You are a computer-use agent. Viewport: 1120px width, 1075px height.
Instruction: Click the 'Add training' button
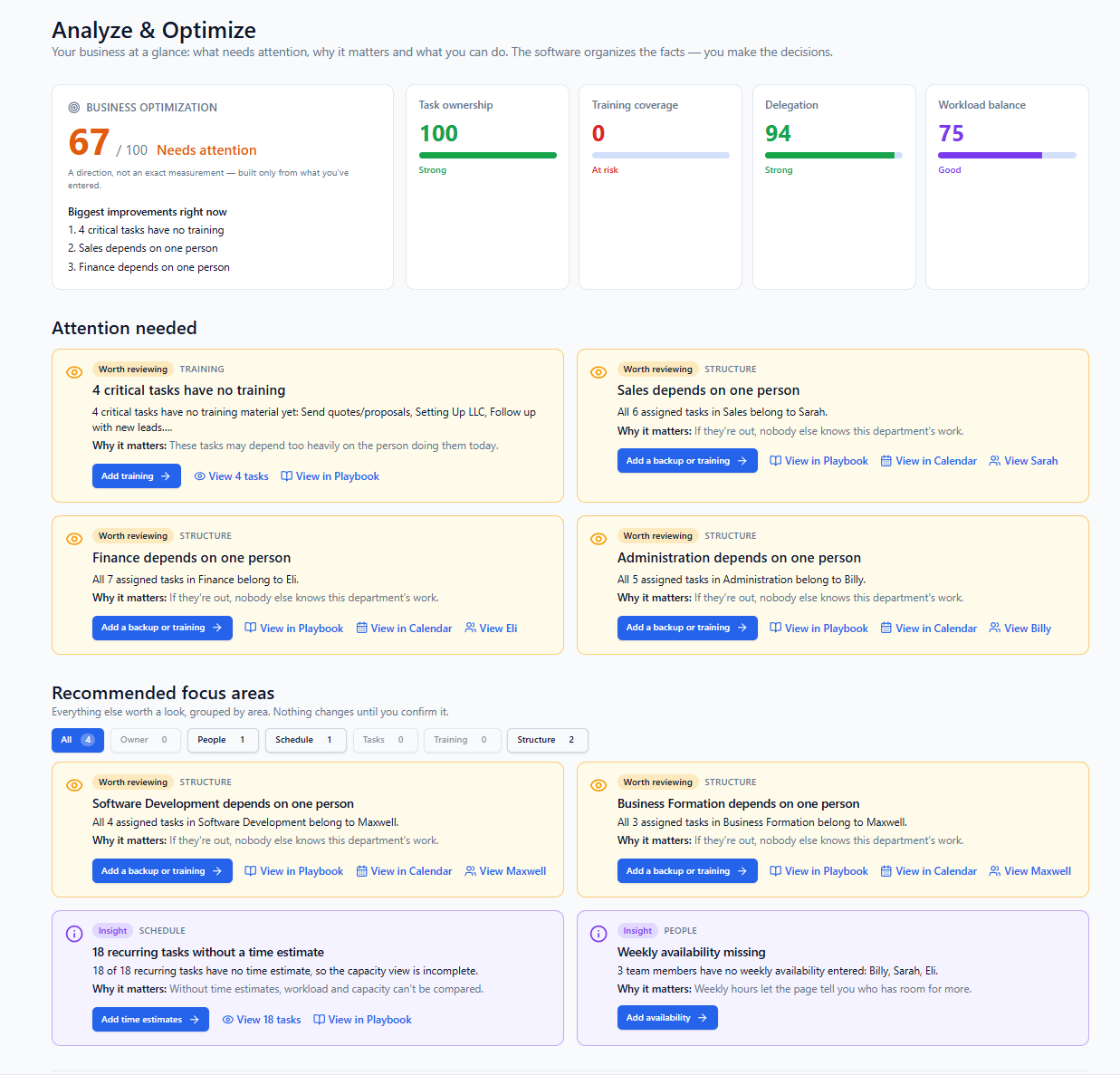(x=137, y=476)
